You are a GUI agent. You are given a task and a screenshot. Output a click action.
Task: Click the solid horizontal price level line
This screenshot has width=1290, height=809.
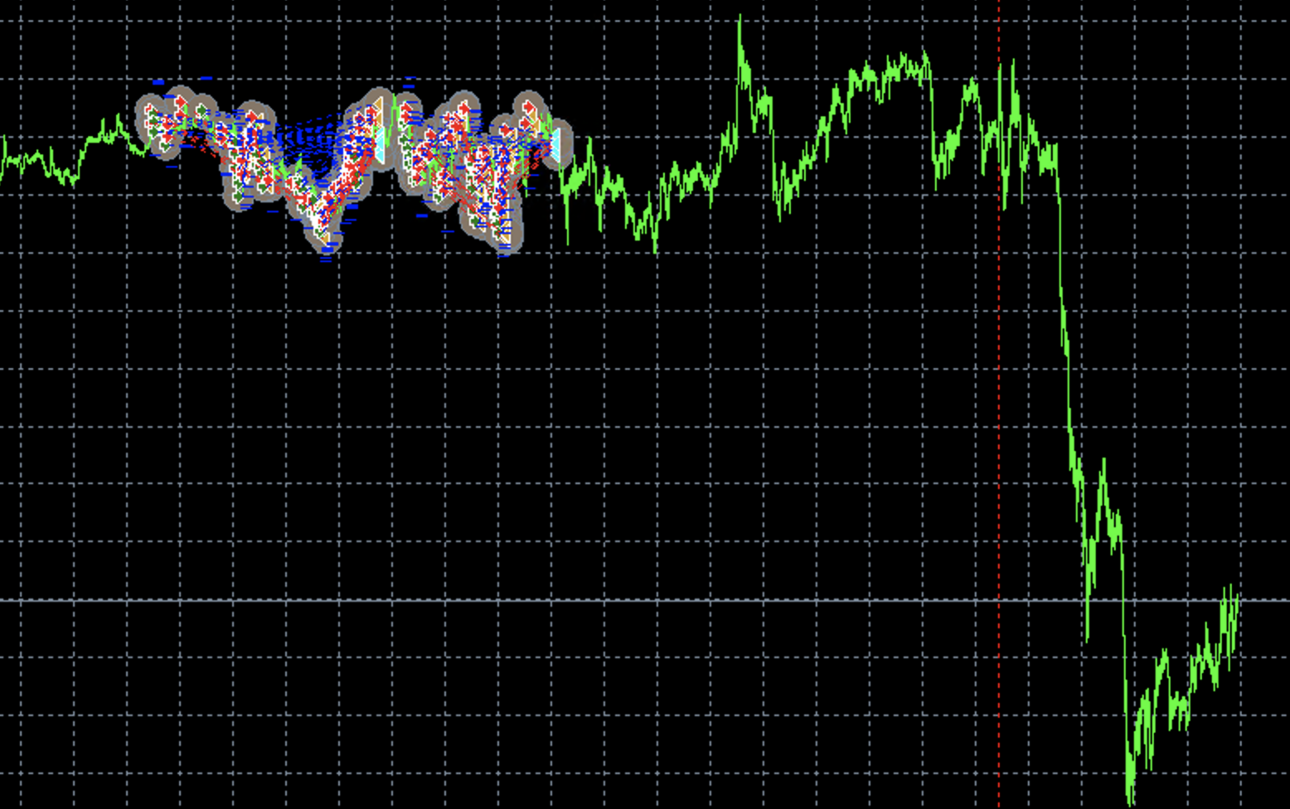click(x=645, y=600)
